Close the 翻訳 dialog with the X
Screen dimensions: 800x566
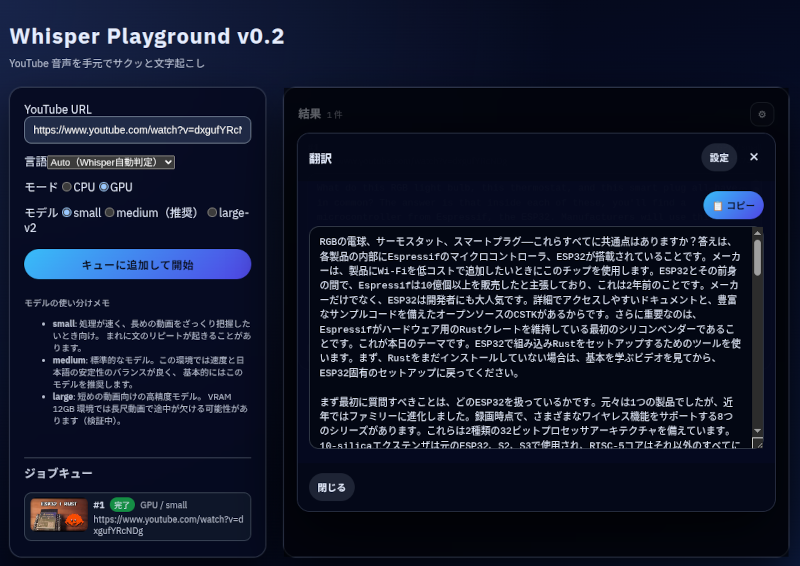pyautogui.click(x=754, y=157)
